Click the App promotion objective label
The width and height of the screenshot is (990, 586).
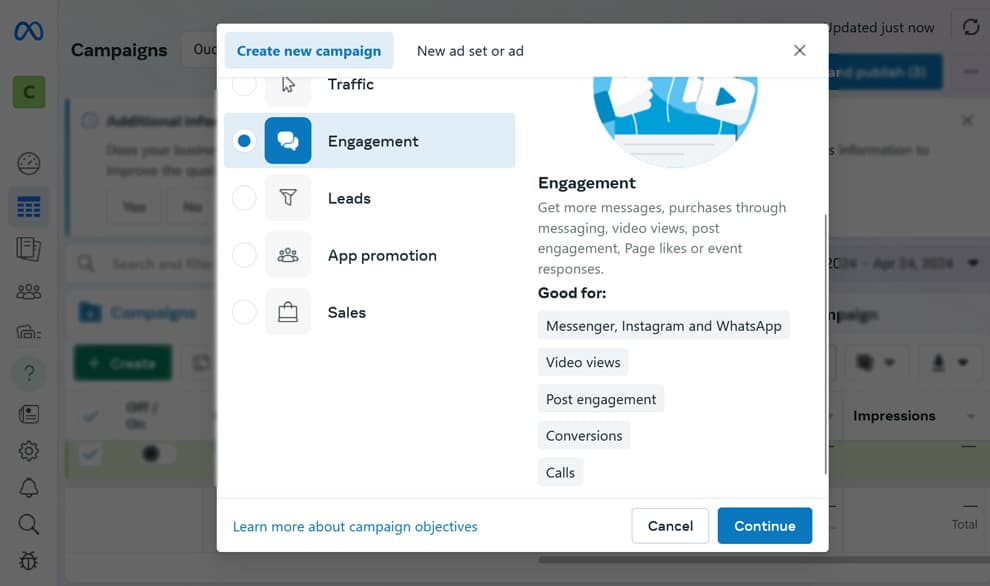382,256
